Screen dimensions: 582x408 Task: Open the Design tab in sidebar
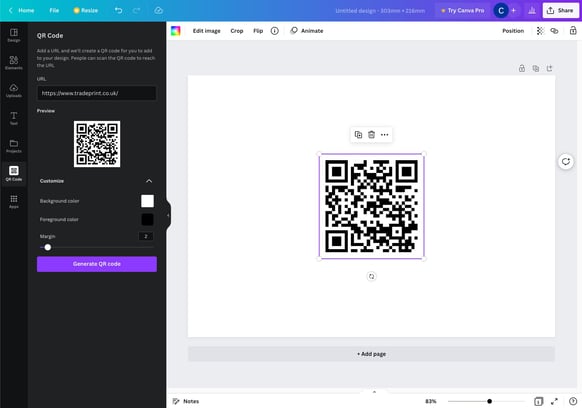click(x=14, y=35)
